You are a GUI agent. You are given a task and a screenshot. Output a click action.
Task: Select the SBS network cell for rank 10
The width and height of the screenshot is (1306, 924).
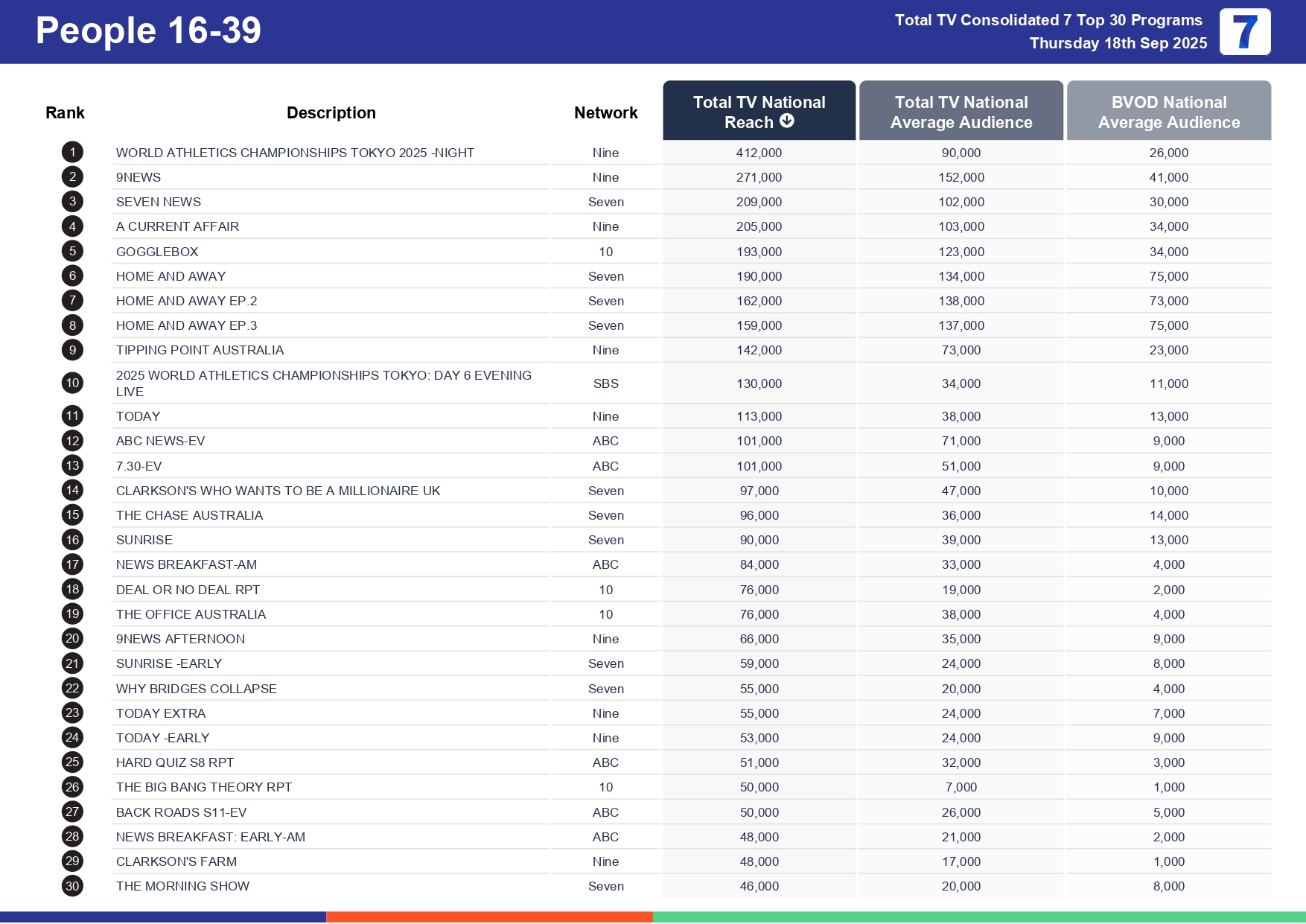[605, 383]
